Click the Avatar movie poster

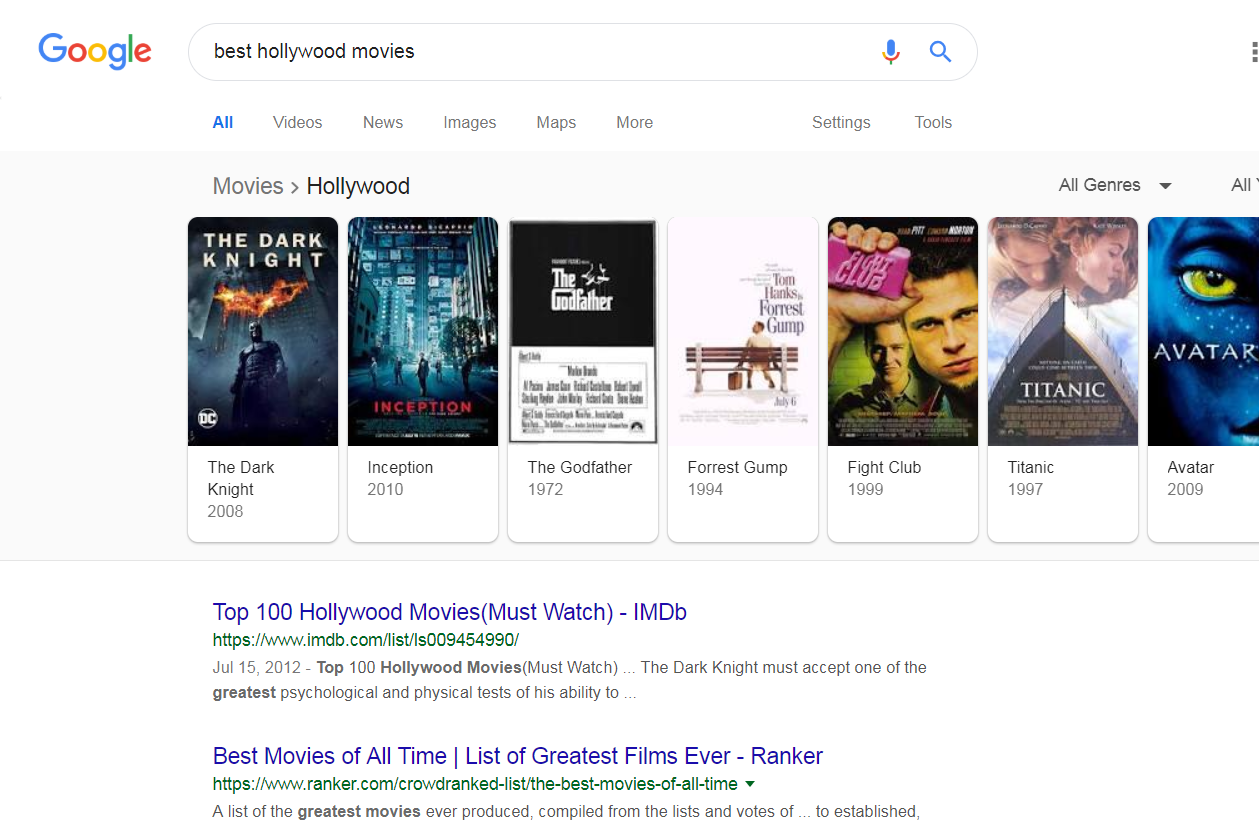pyautogui.click(x=1203, y=331)
